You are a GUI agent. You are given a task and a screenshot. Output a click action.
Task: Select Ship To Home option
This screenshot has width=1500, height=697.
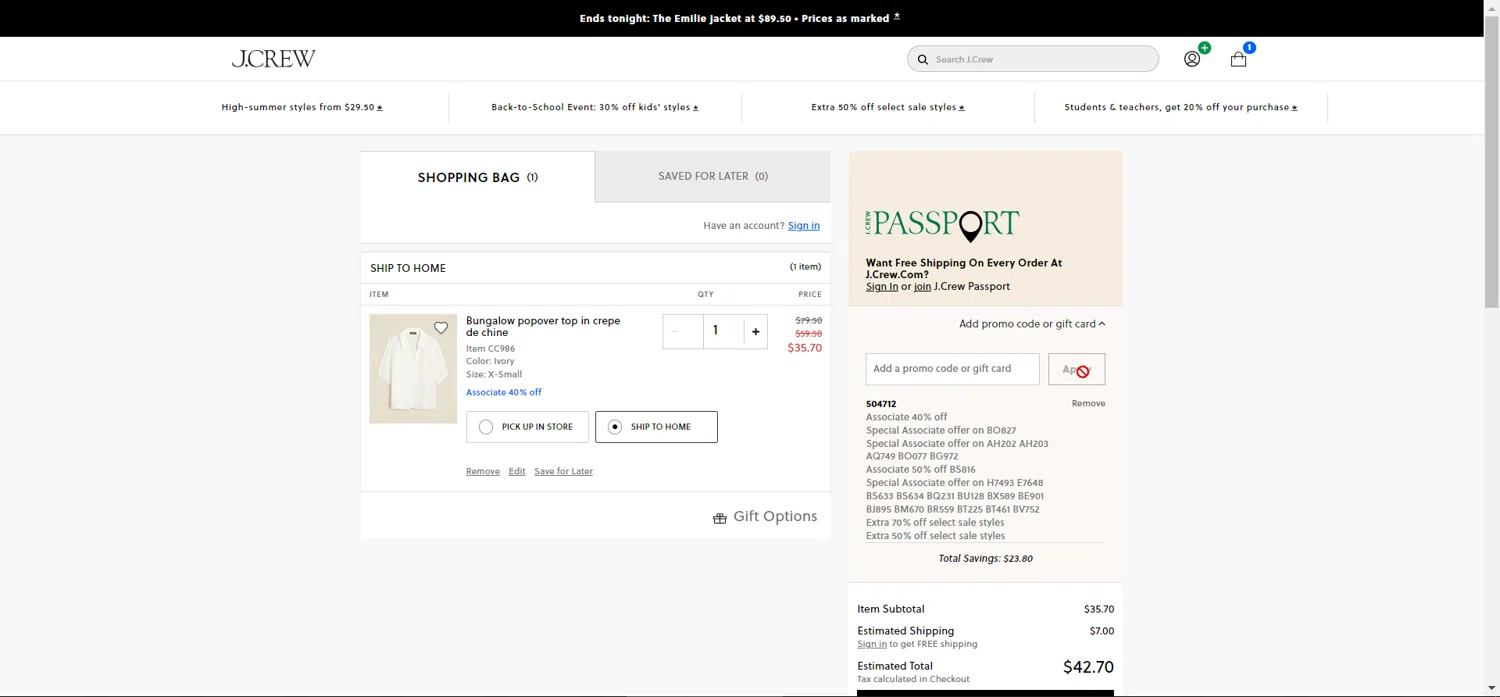click(656, 427)
